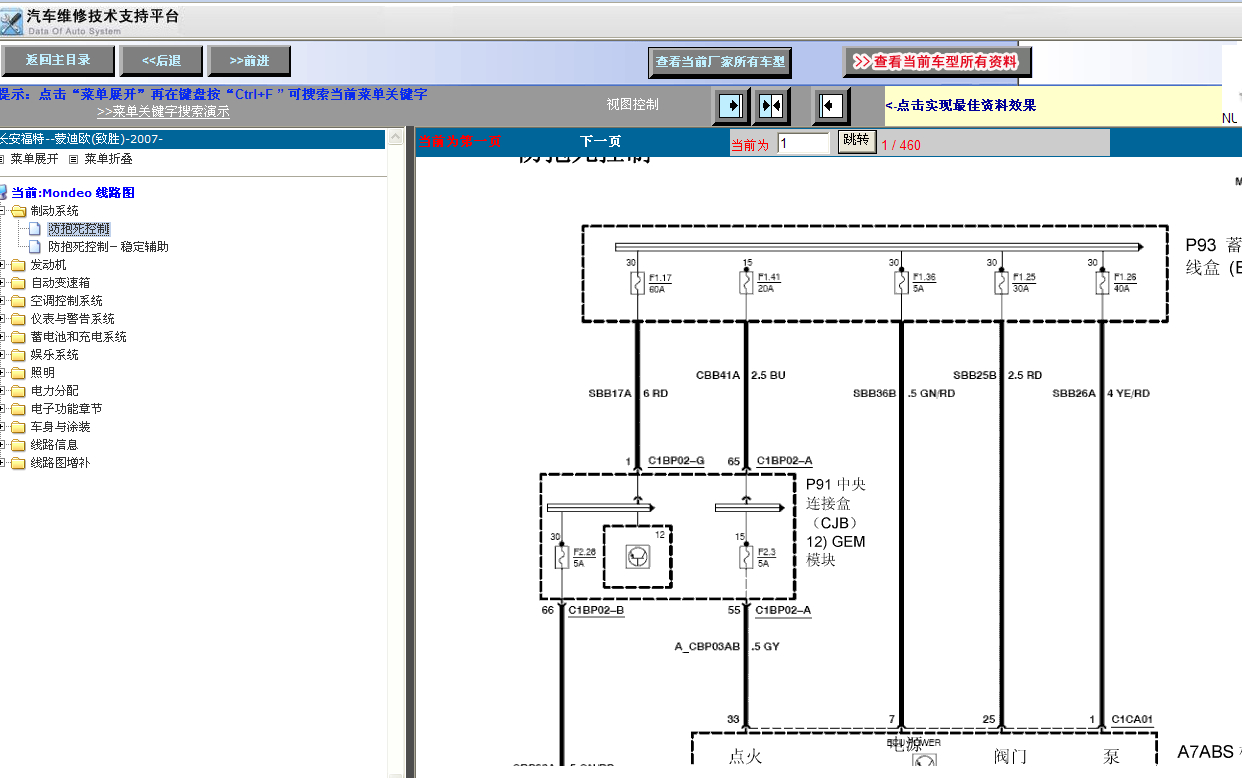This screenshot has width=1242, height=778.
Task: Click the 制动系统 folder icon
Action: pos(18,211)
